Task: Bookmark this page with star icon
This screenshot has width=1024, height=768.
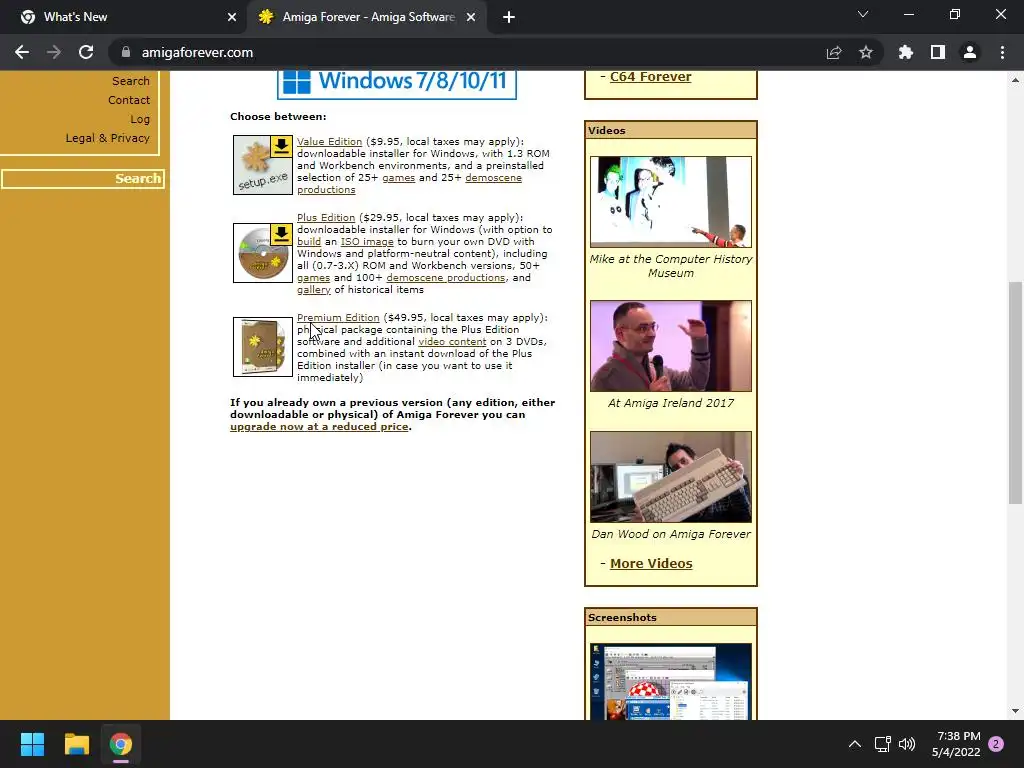Action: [866, 52]
